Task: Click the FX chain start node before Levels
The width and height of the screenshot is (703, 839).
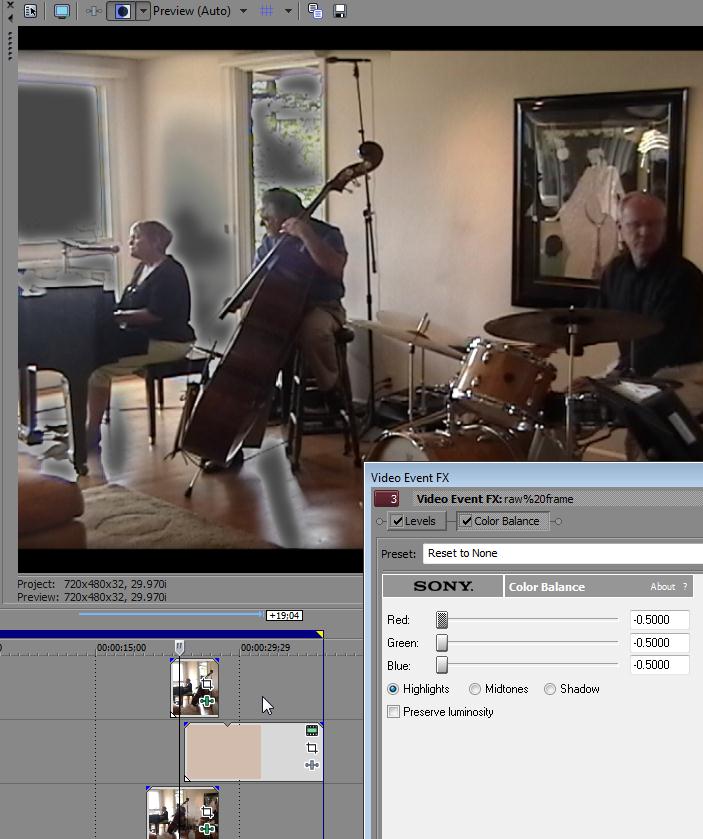Action: [x=380, y=521]
